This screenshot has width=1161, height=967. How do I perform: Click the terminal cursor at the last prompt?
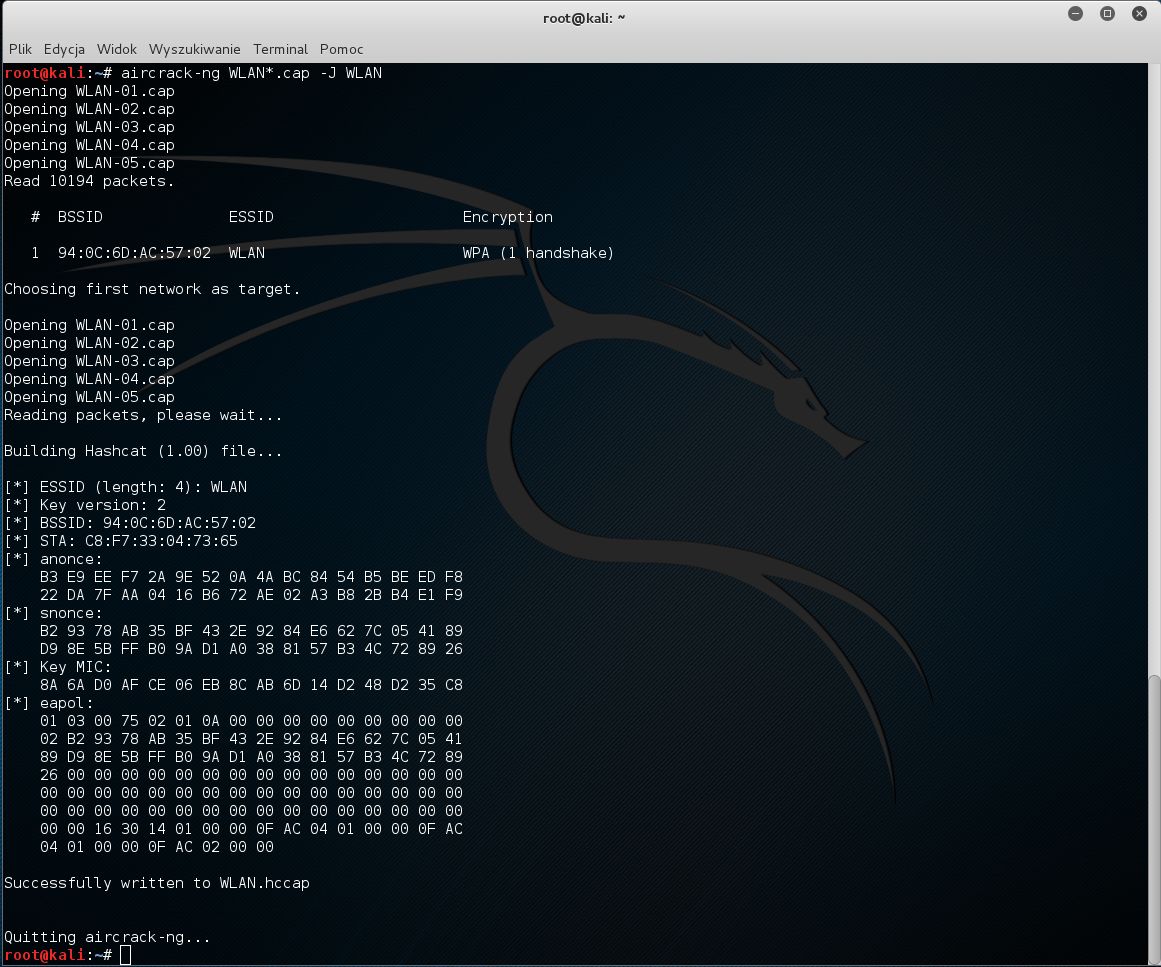coord(125,955)
